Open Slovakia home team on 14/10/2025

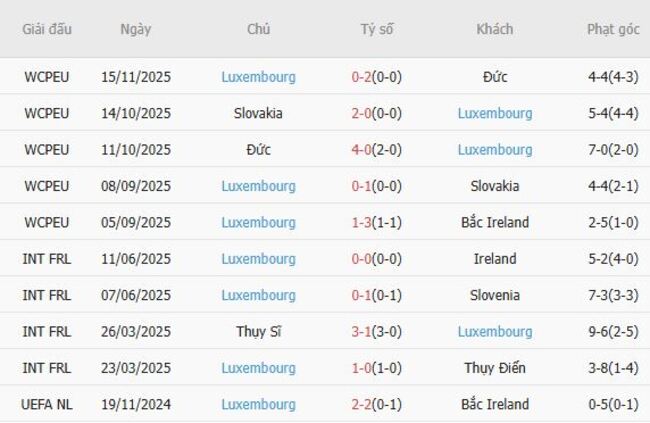pos(258,113)
